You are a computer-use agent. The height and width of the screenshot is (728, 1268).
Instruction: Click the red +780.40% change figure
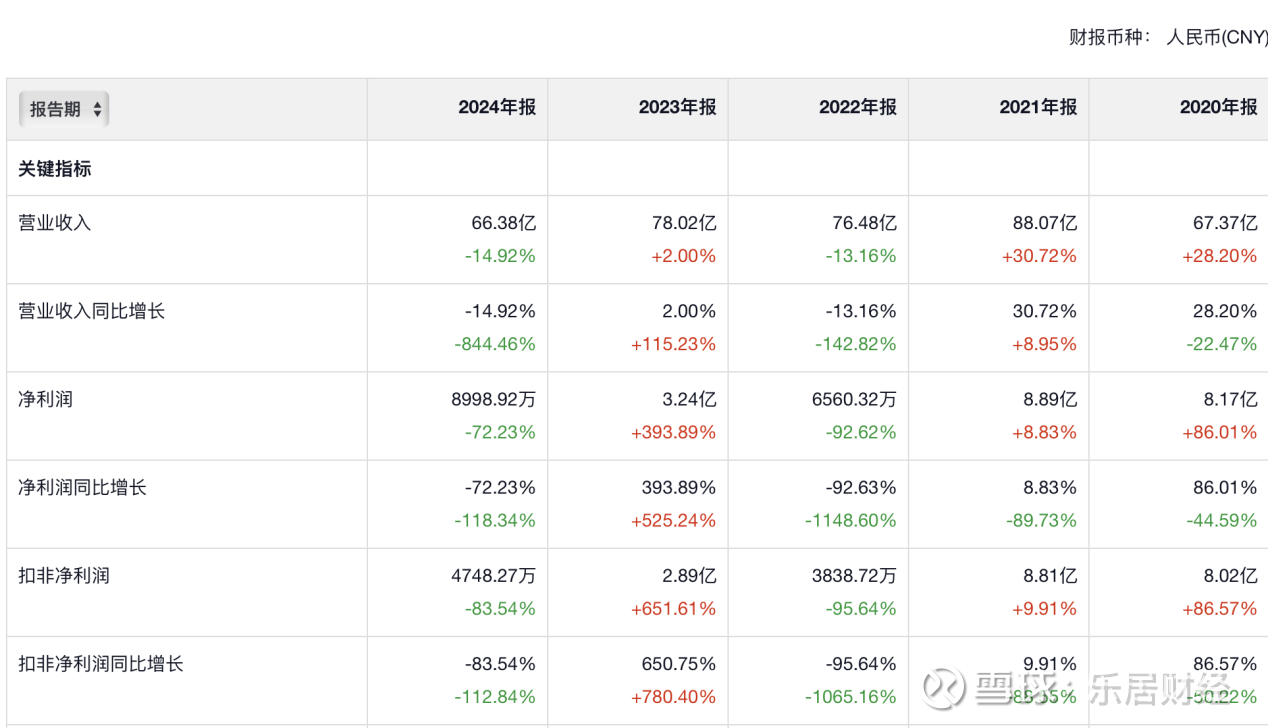673,696
